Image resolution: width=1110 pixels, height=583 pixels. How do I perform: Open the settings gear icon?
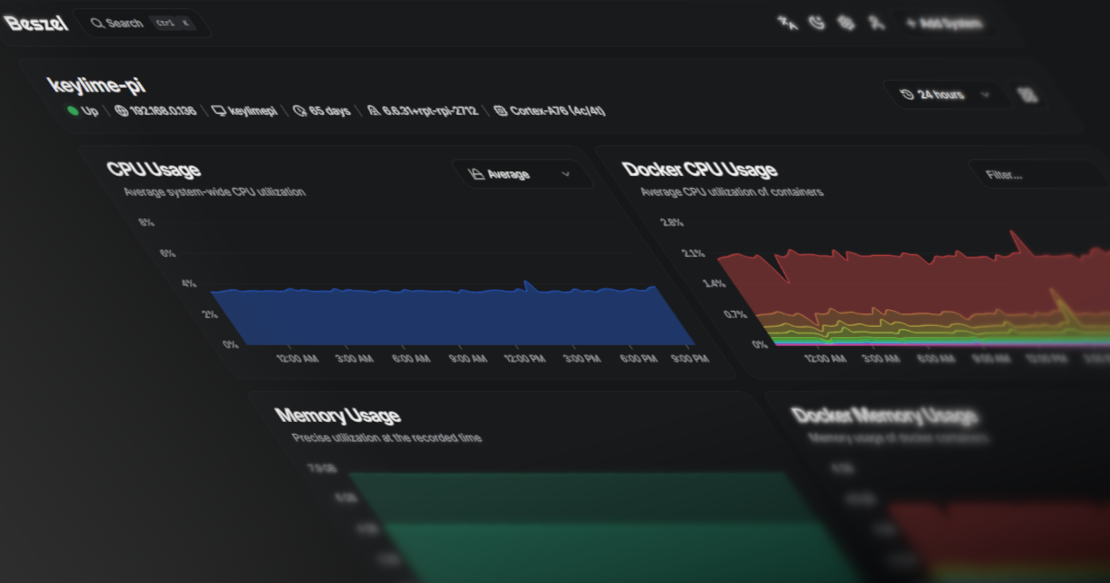pyautogui.click(x=846, y=23)
